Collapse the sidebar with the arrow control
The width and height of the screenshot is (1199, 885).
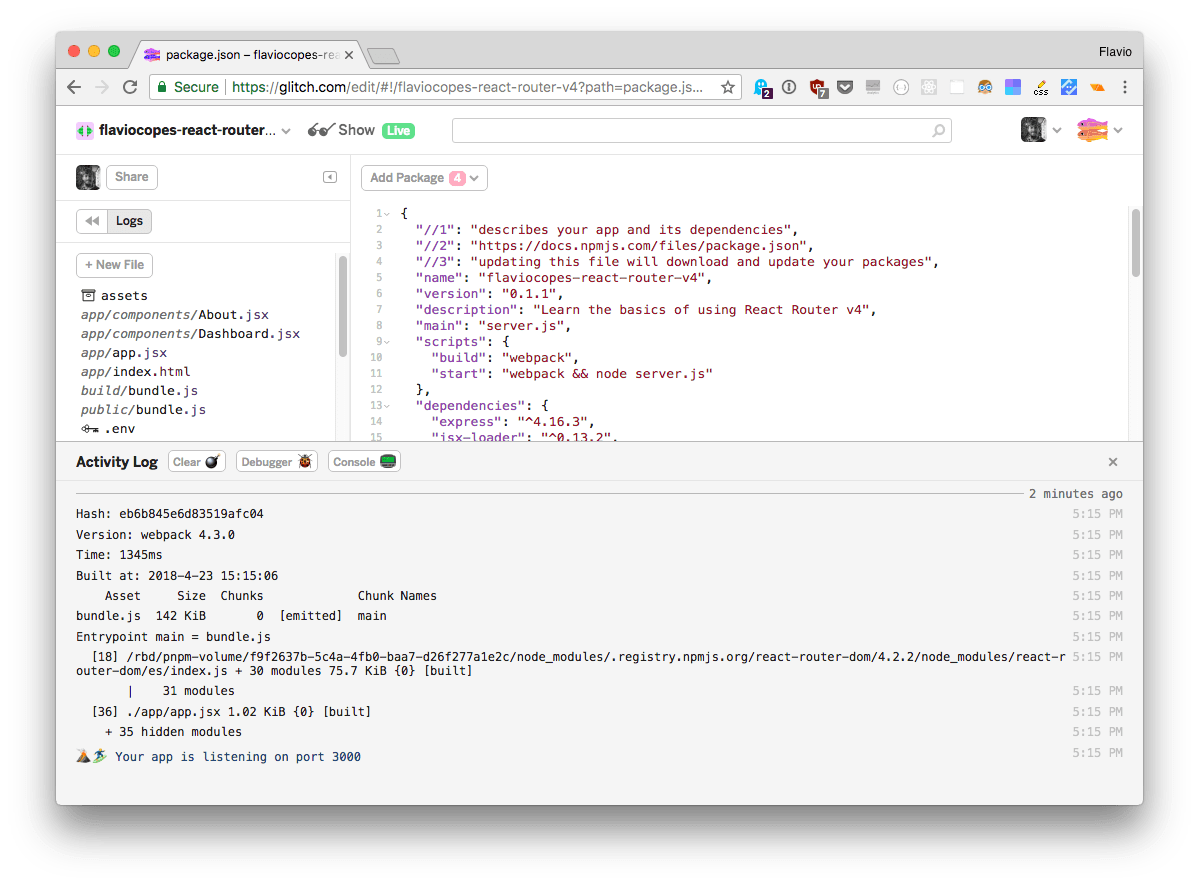point(330,177)
